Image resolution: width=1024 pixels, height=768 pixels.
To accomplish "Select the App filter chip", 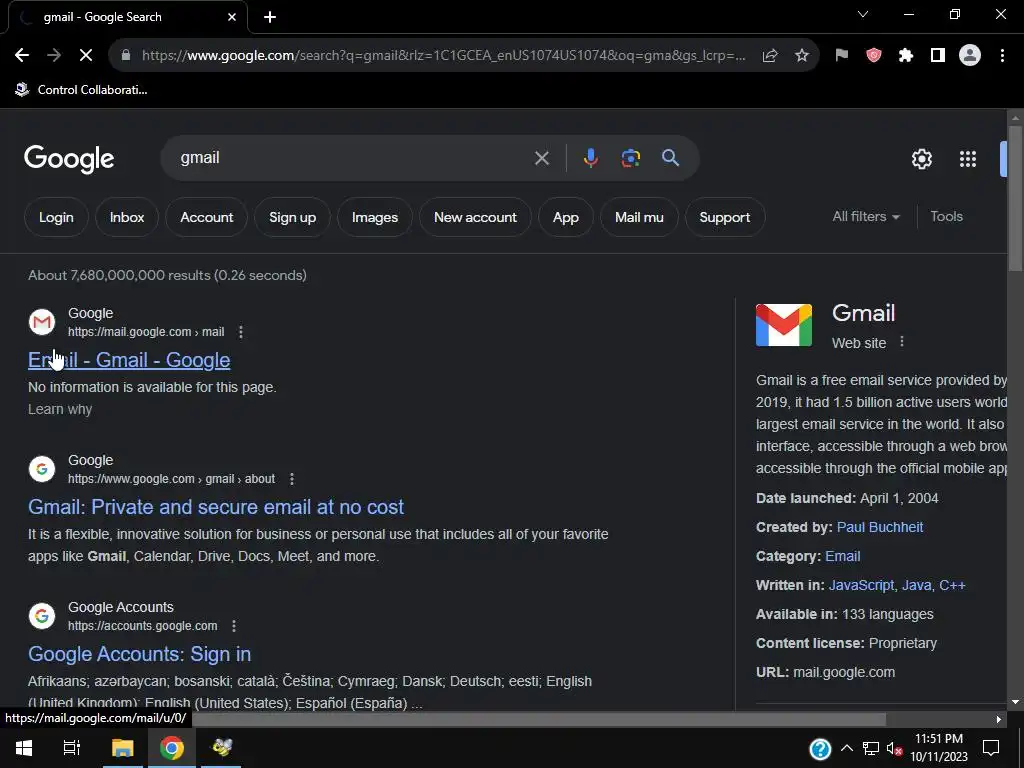I will point(566,217).
